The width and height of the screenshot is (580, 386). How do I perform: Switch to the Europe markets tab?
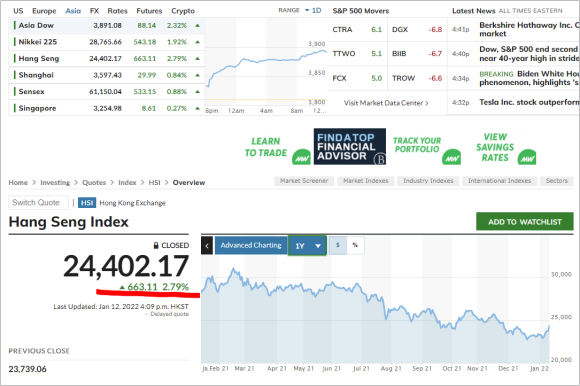pyautogui.click(x=44, y=11)
